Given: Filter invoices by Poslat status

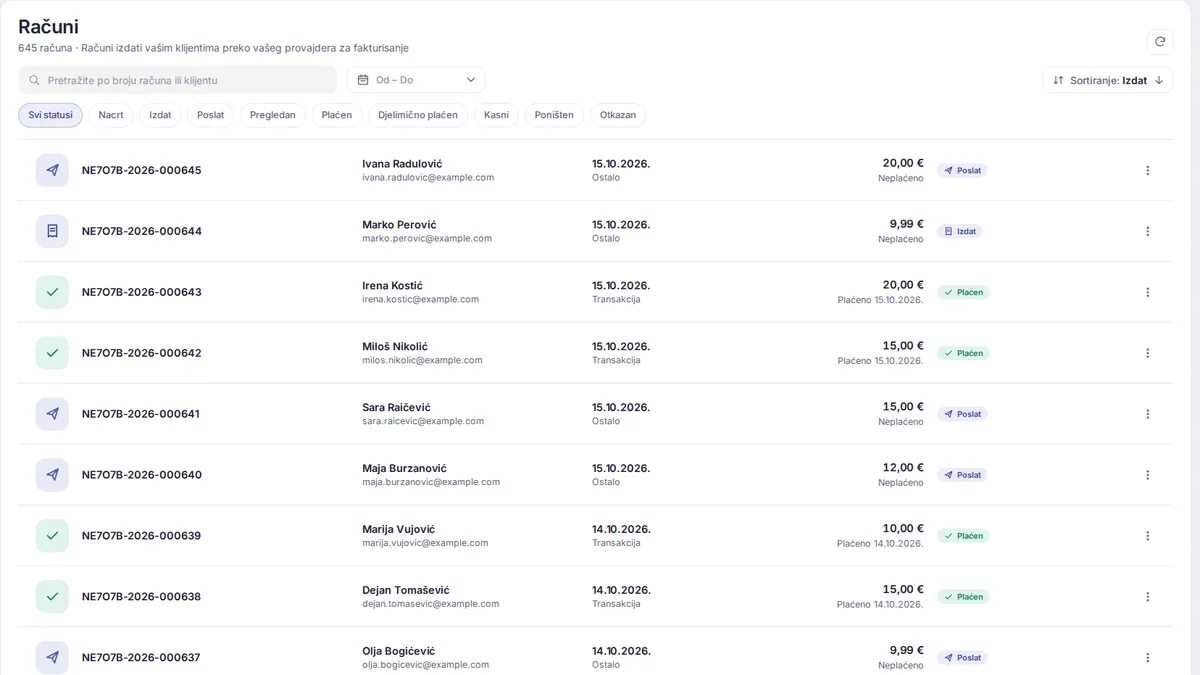Looking at the screenshot, I should point(210,115).
